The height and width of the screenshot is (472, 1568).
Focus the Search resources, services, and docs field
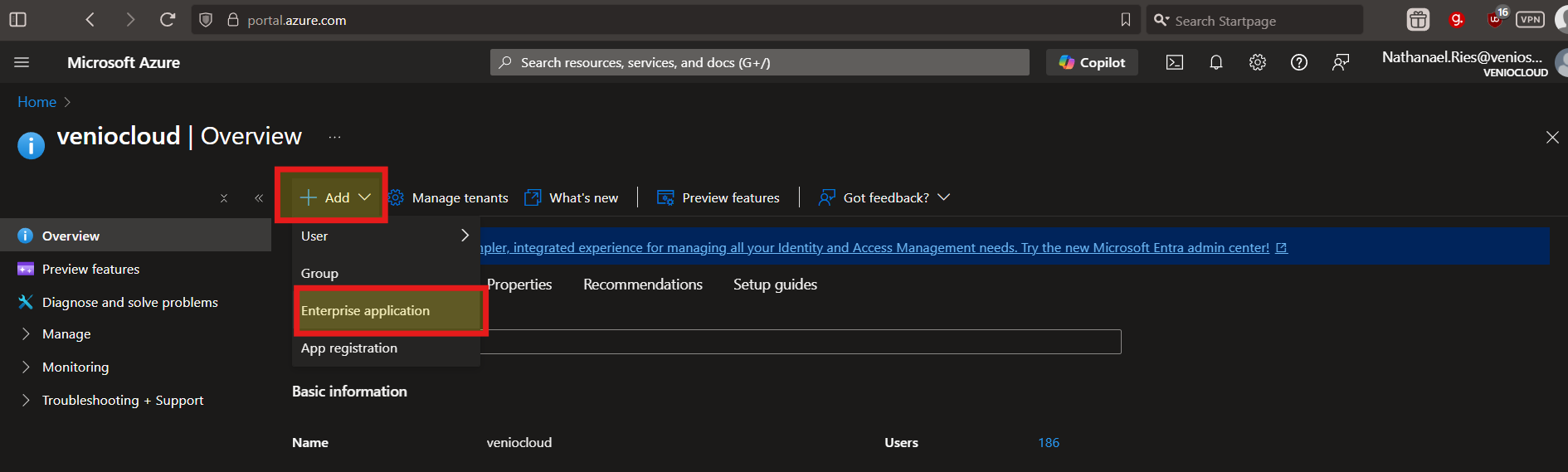point(759,62)
